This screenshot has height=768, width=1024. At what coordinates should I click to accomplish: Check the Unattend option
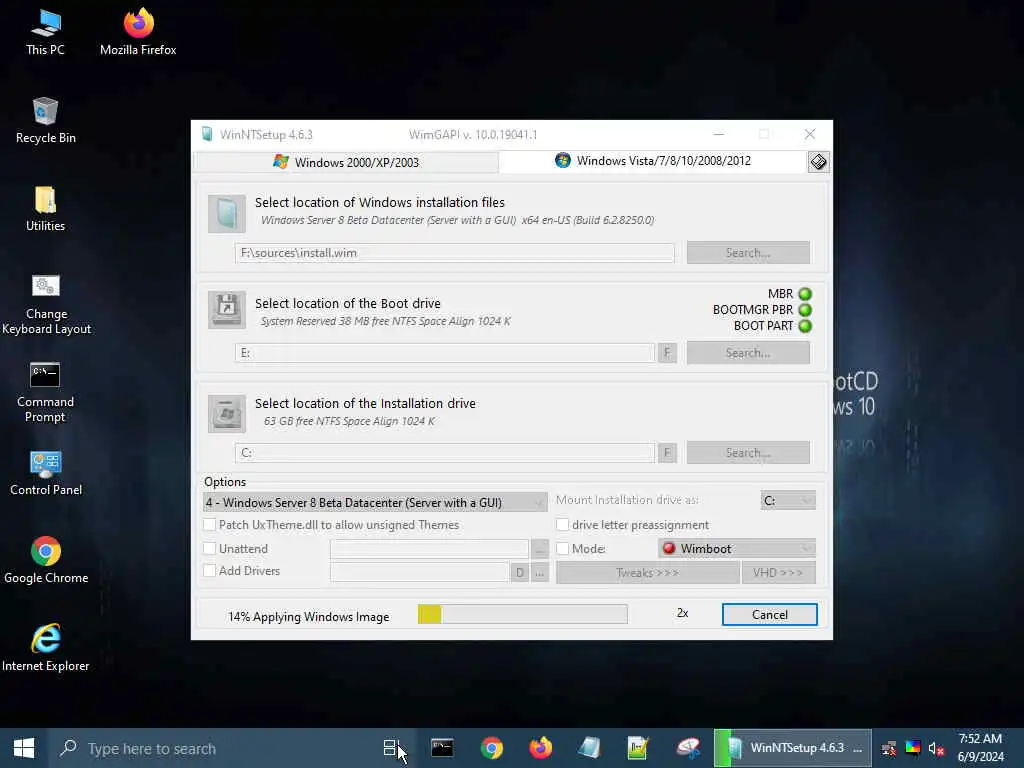coord(210,549)
